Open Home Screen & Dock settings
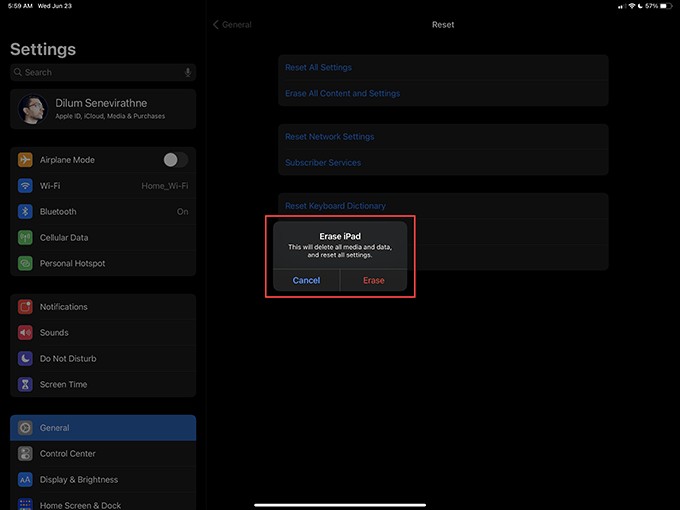The width and height of the screenshot is (680, 510). (103, 502)
